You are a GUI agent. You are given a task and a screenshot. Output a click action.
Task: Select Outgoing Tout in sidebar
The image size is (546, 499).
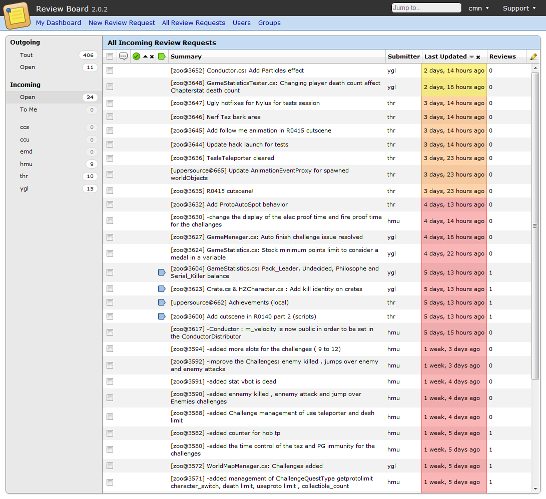54,55
